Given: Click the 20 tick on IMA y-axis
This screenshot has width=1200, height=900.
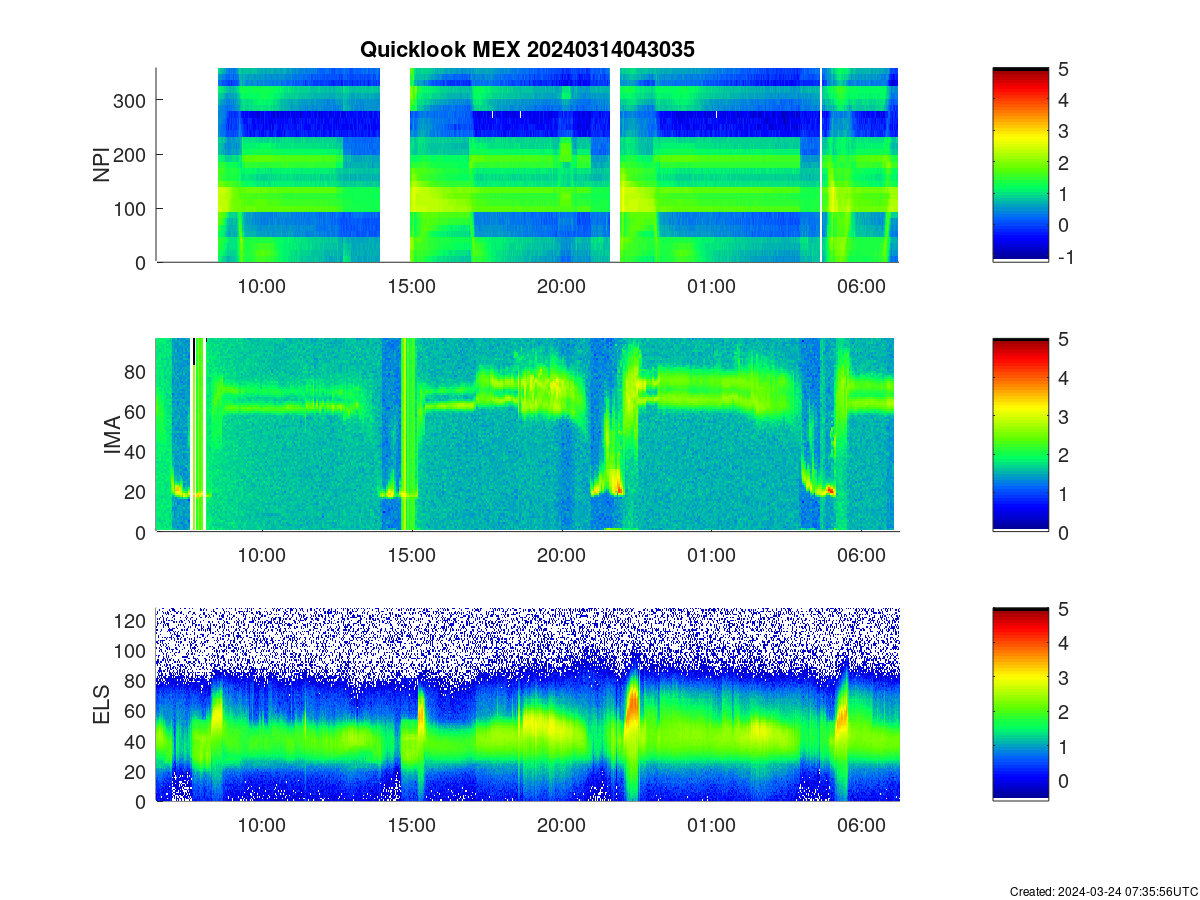Looking at the screenshot, I should pyautogui.click(x=136, y=492).
